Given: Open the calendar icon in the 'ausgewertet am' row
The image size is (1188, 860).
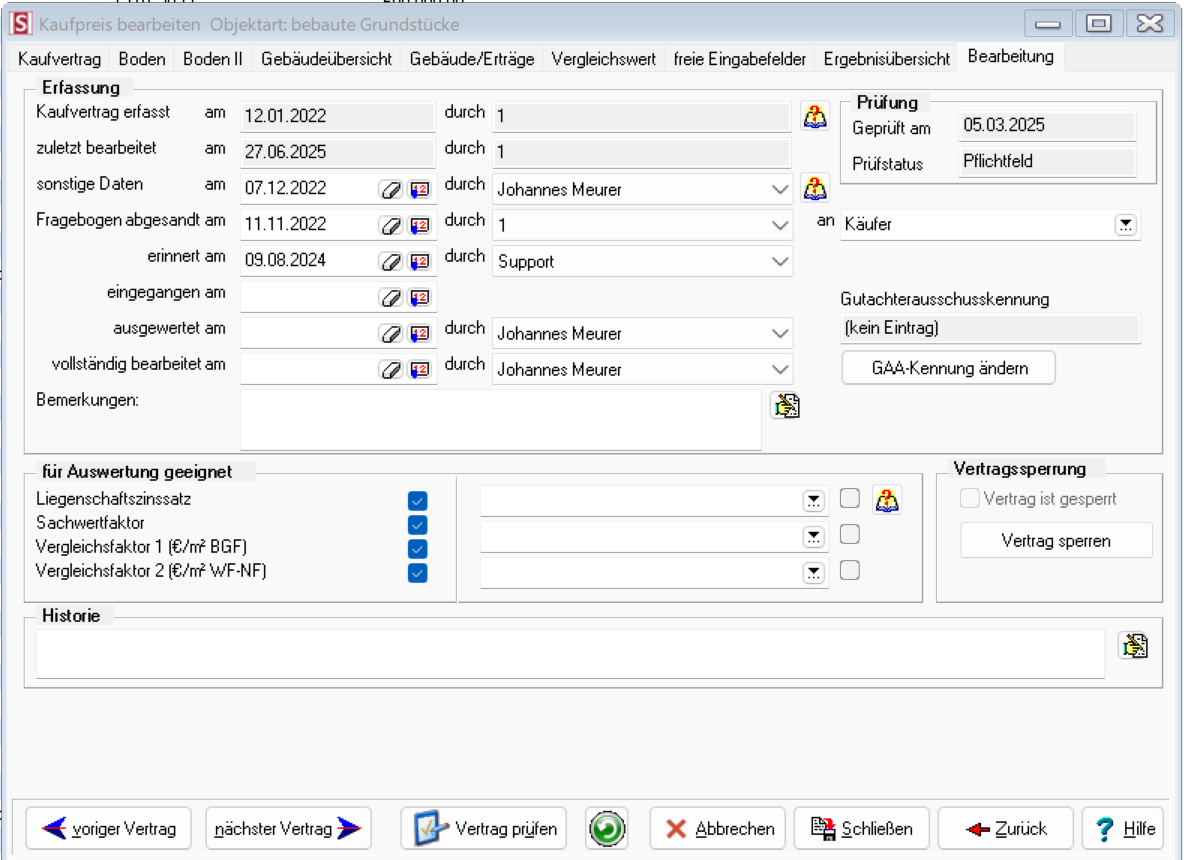Looking at the screenshot, I should click(420, 333).
